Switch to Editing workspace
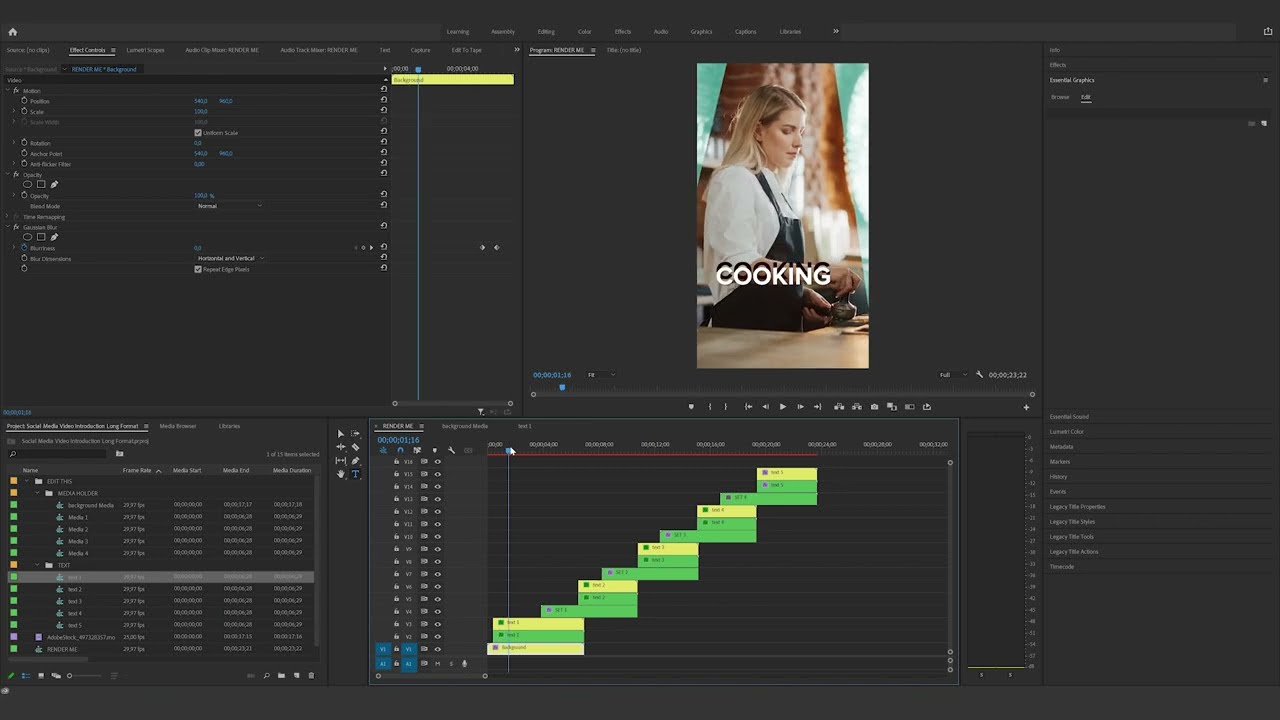This screenshot has height=720, width=1280. point(546,31)
